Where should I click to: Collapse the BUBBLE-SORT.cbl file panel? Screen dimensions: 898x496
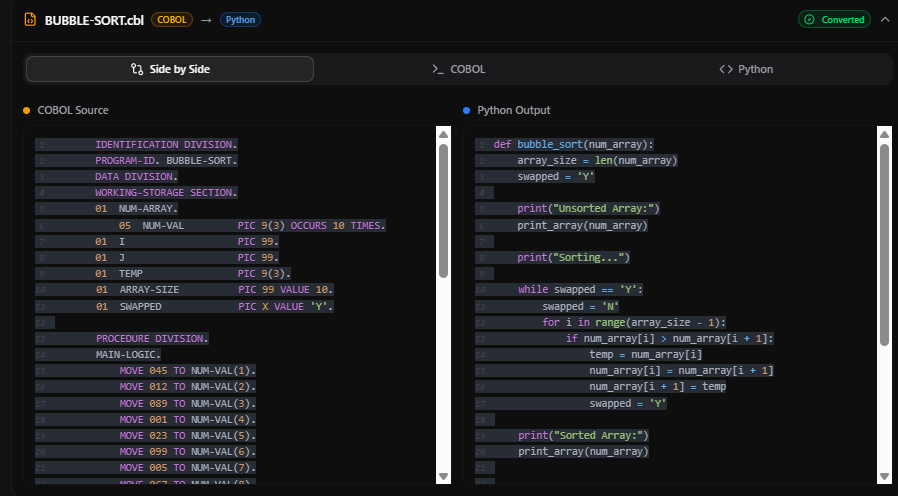point(885,19)
